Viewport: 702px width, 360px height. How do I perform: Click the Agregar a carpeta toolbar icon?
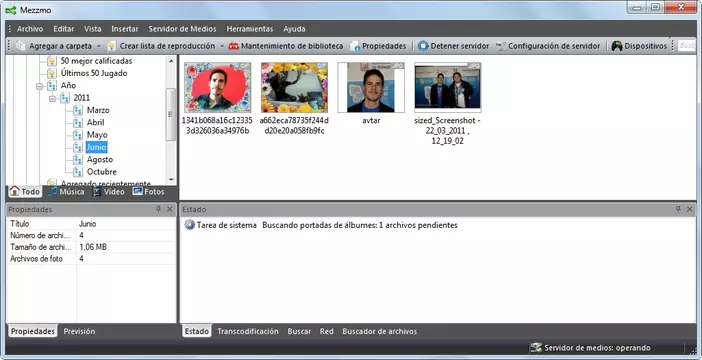pyautogui.click(x=21, y=46)
